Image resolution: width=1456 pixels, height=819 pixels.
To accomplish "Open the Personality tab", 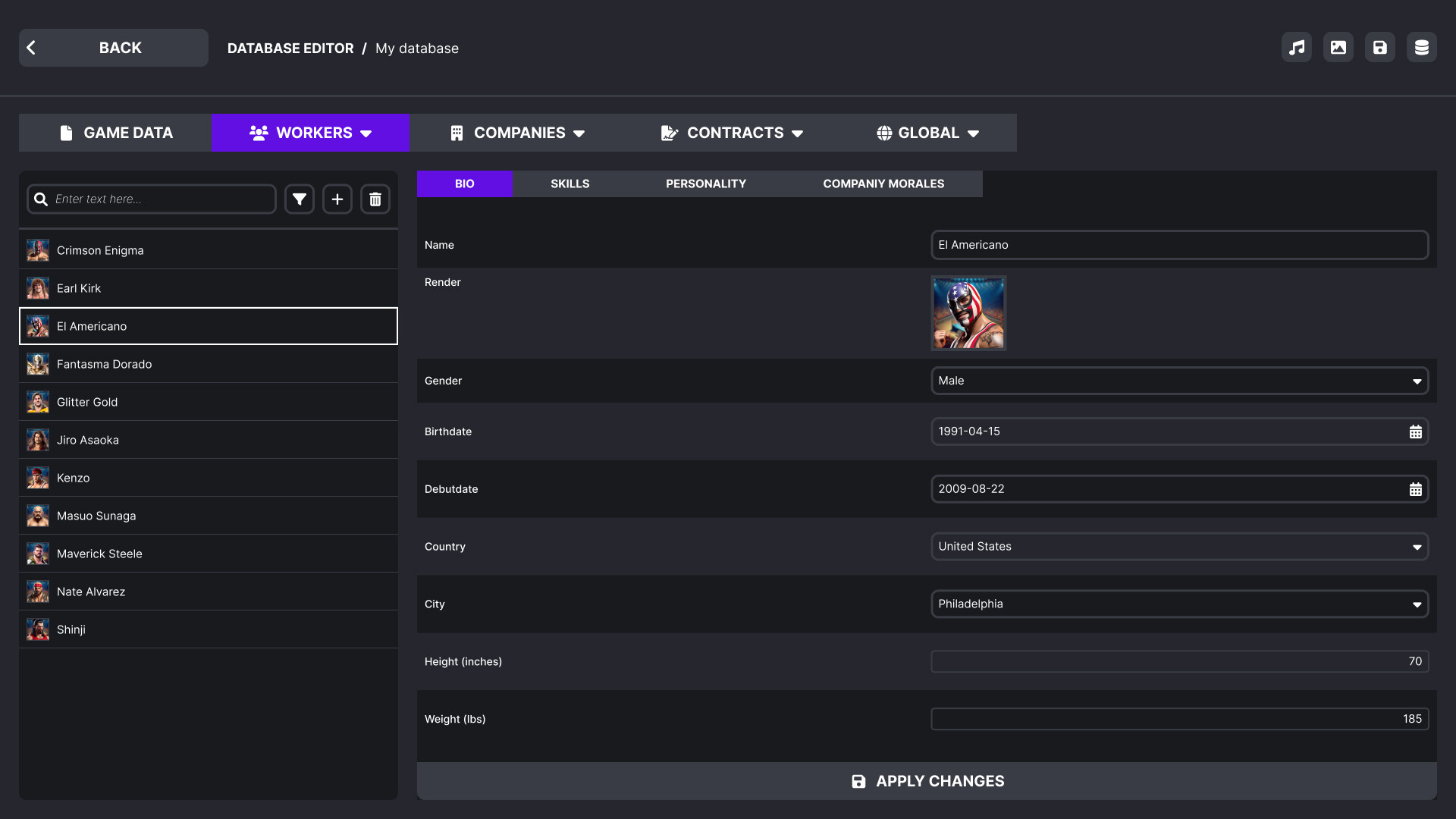I will (705, 184).
